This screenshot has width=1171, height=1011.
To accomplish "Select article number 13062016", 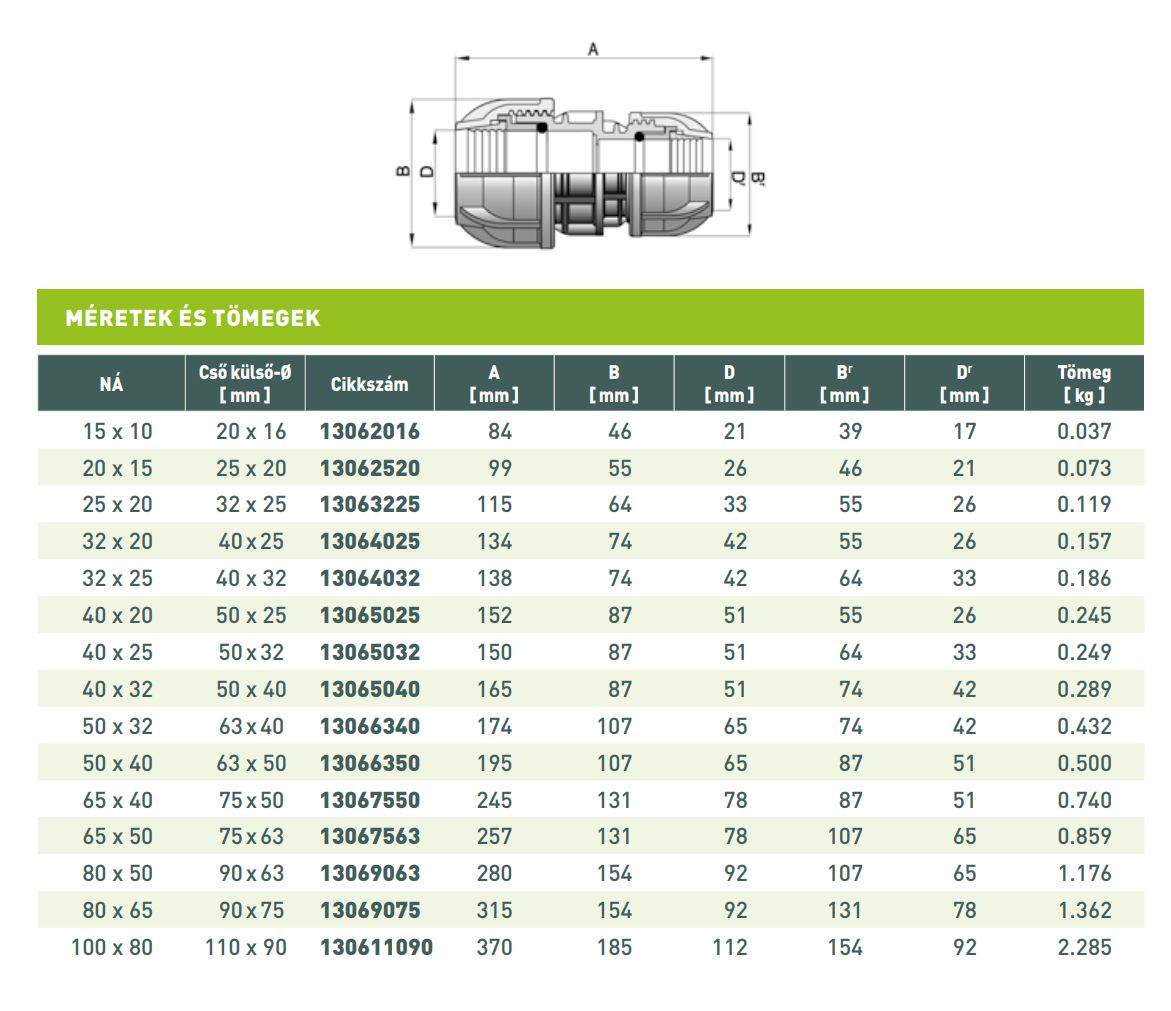I will (370, 432).
